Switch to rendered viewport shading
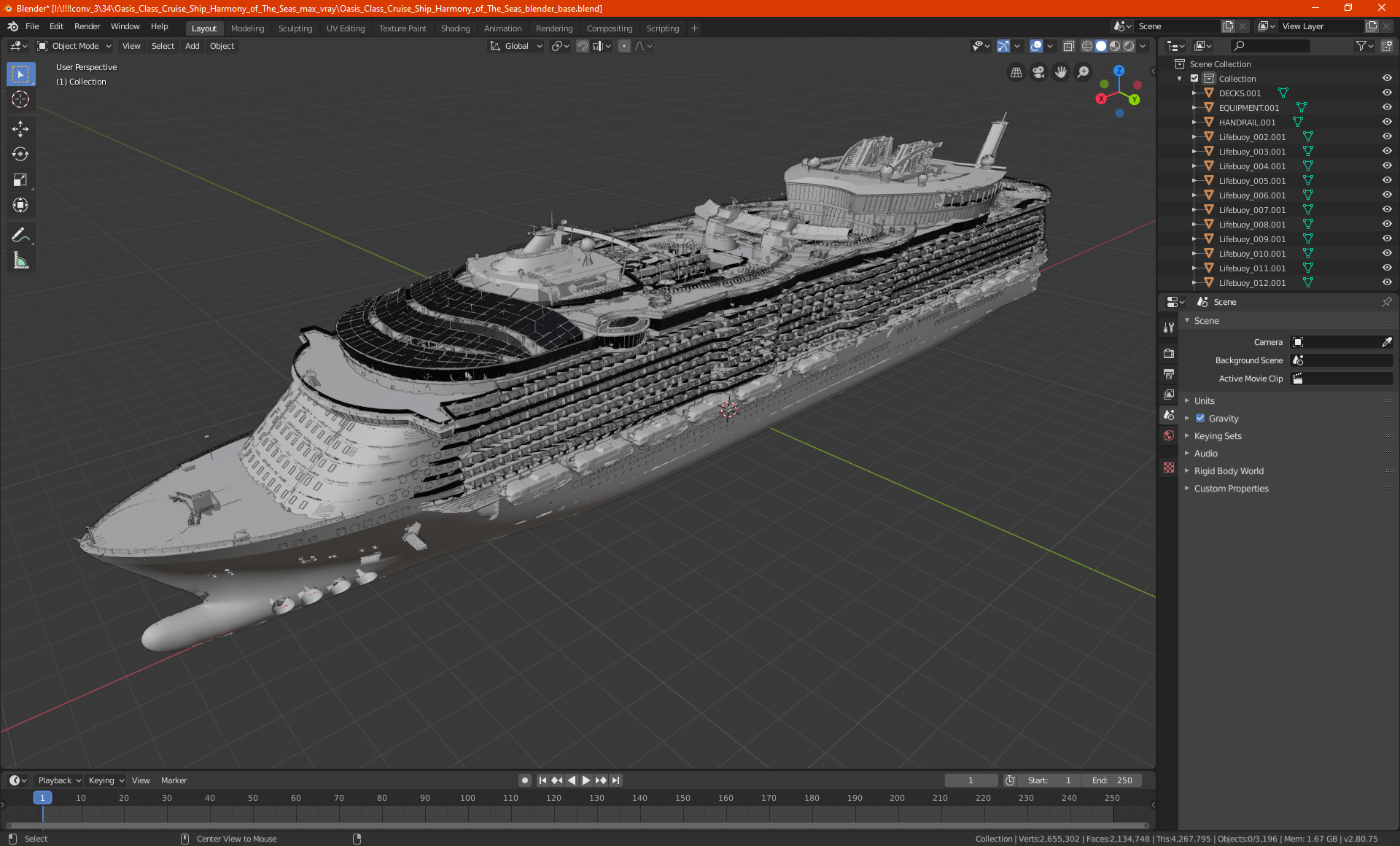Screen dimensions: 1400x846 pos(1129,46)
